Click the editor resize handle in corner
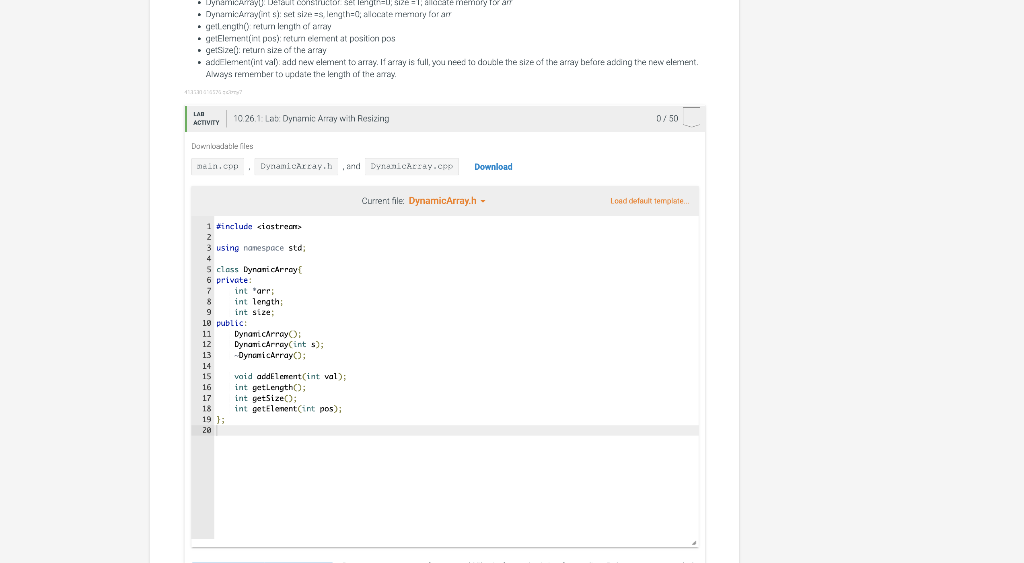The width and height of the screenshot is (1024, 563). tap(694, 543)
